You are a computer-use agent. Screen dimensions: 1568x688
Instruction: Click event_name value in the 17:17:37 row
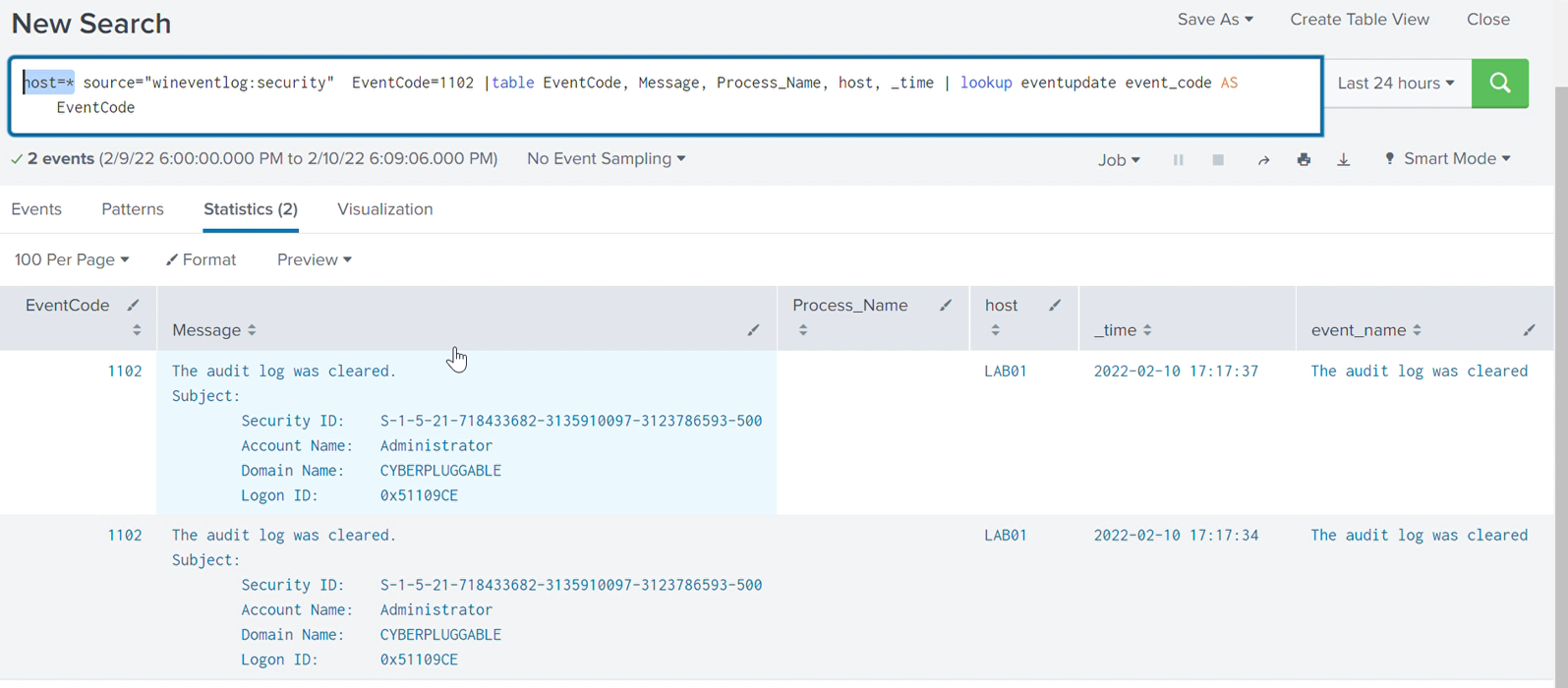pyautogui.click(x=1420, y=372)
